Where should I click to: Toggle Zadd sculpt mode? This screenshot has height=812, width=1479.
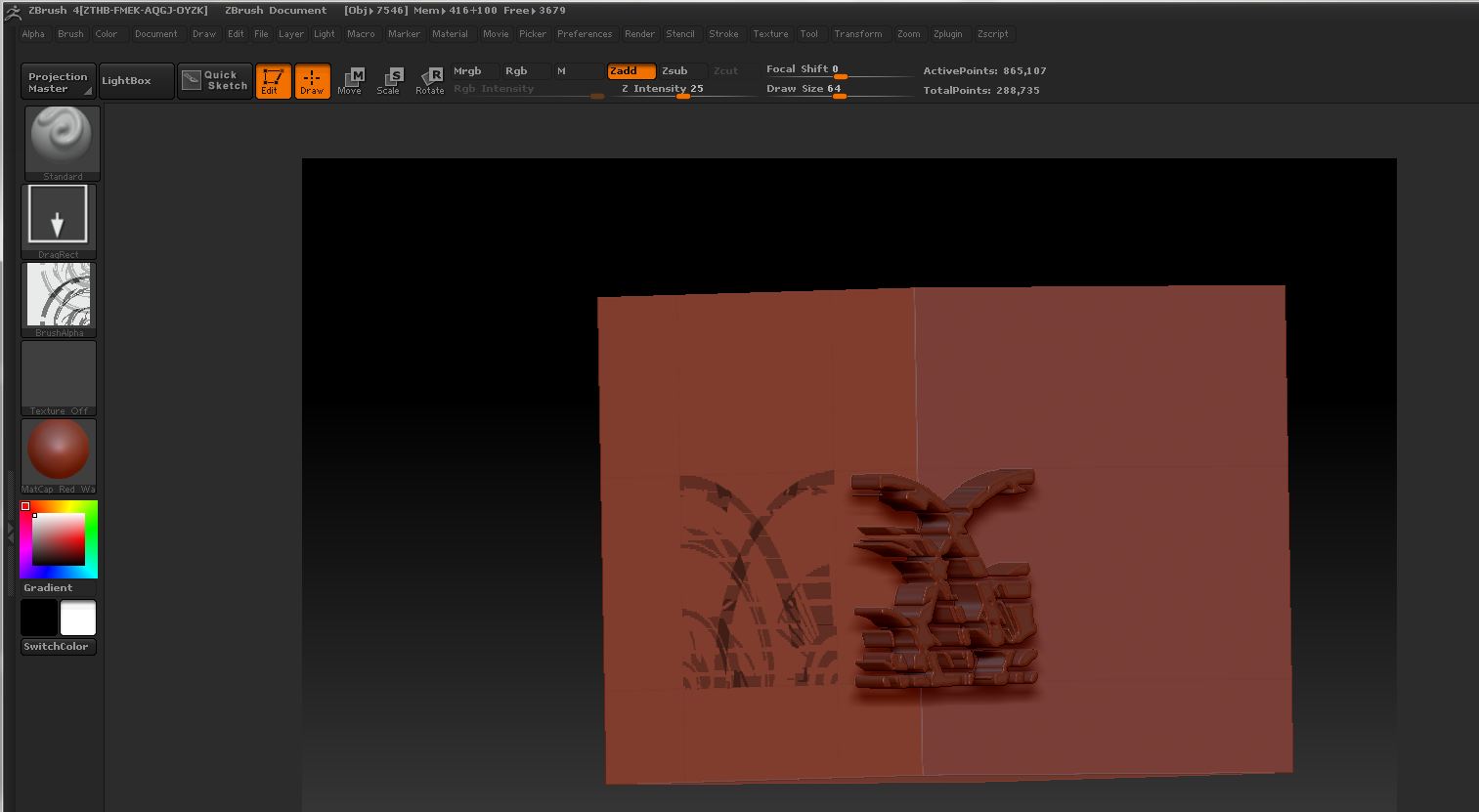click(x=631, y=71)
